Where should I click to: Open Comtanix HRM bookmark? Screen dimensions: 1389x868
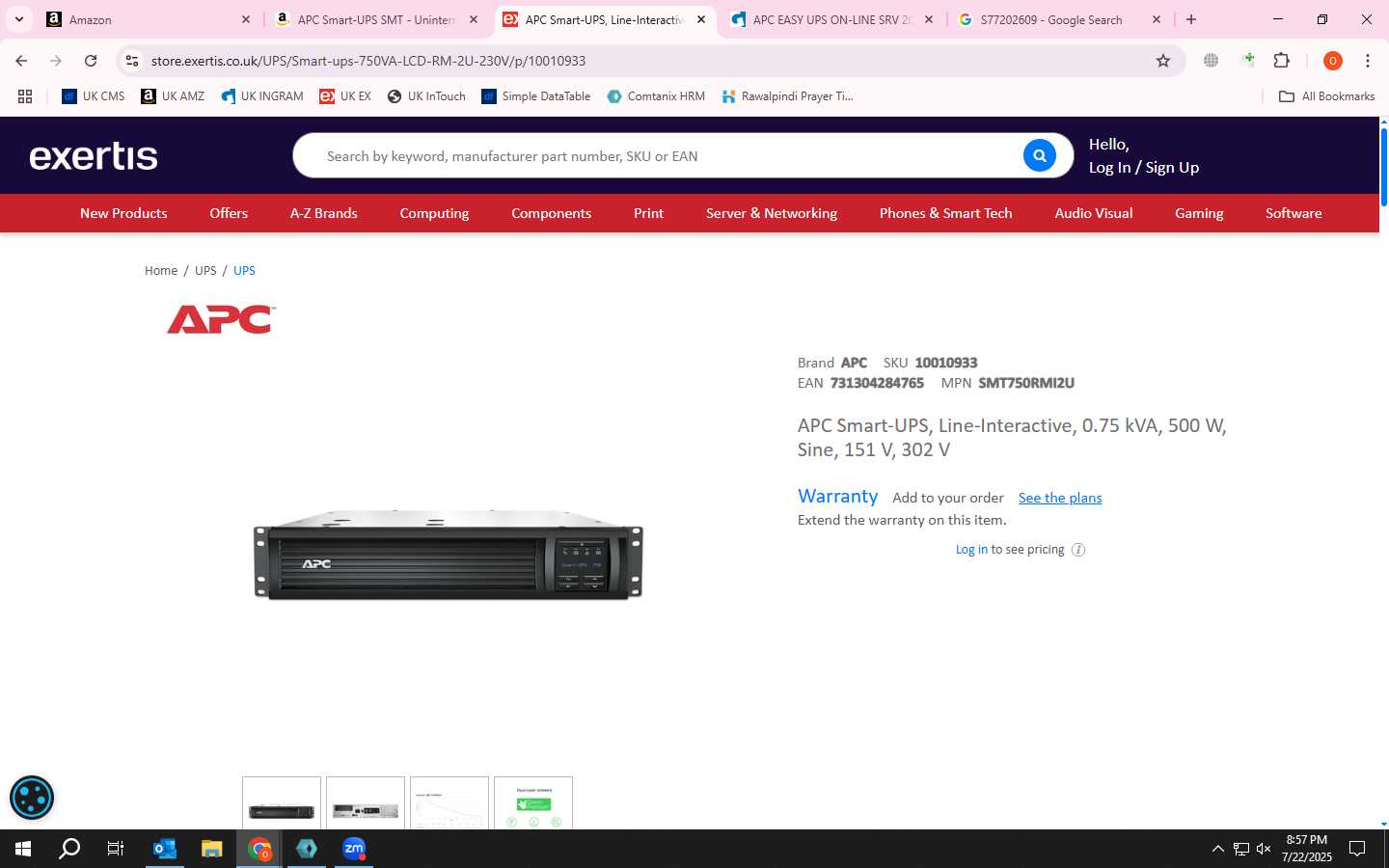656,96
